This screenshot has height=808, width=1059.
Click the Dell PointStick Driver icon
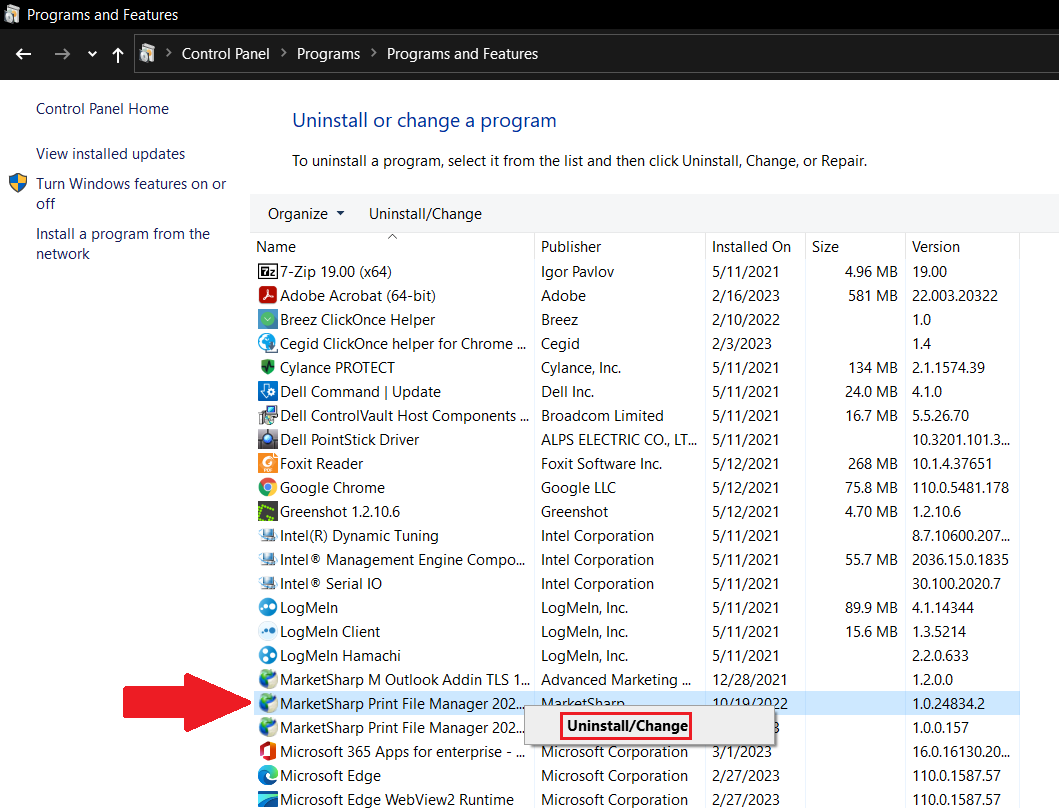(268, 439)
